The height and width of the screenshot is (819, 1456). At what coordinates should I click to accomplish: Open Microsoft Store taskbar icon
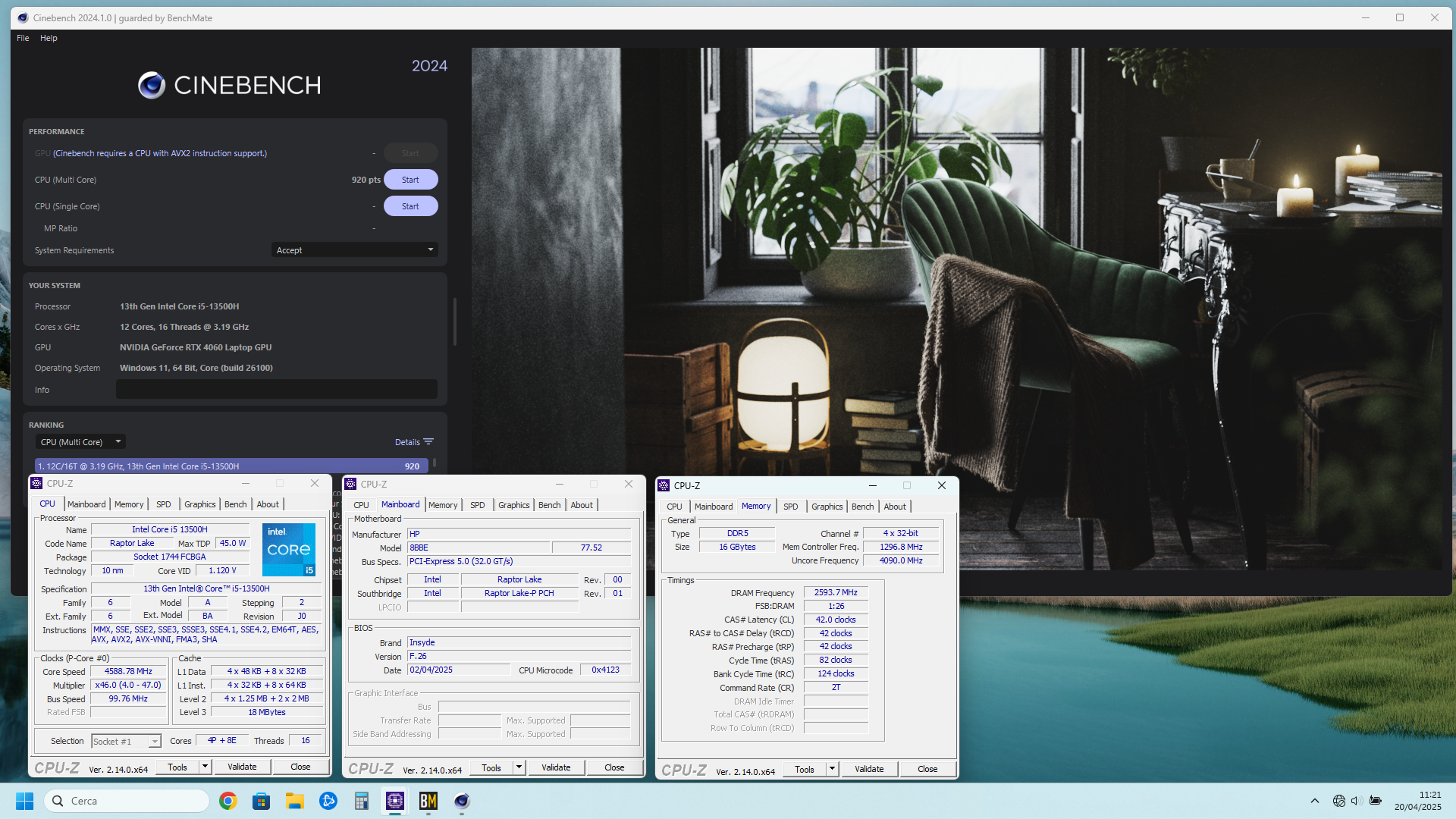pos(261,801)
